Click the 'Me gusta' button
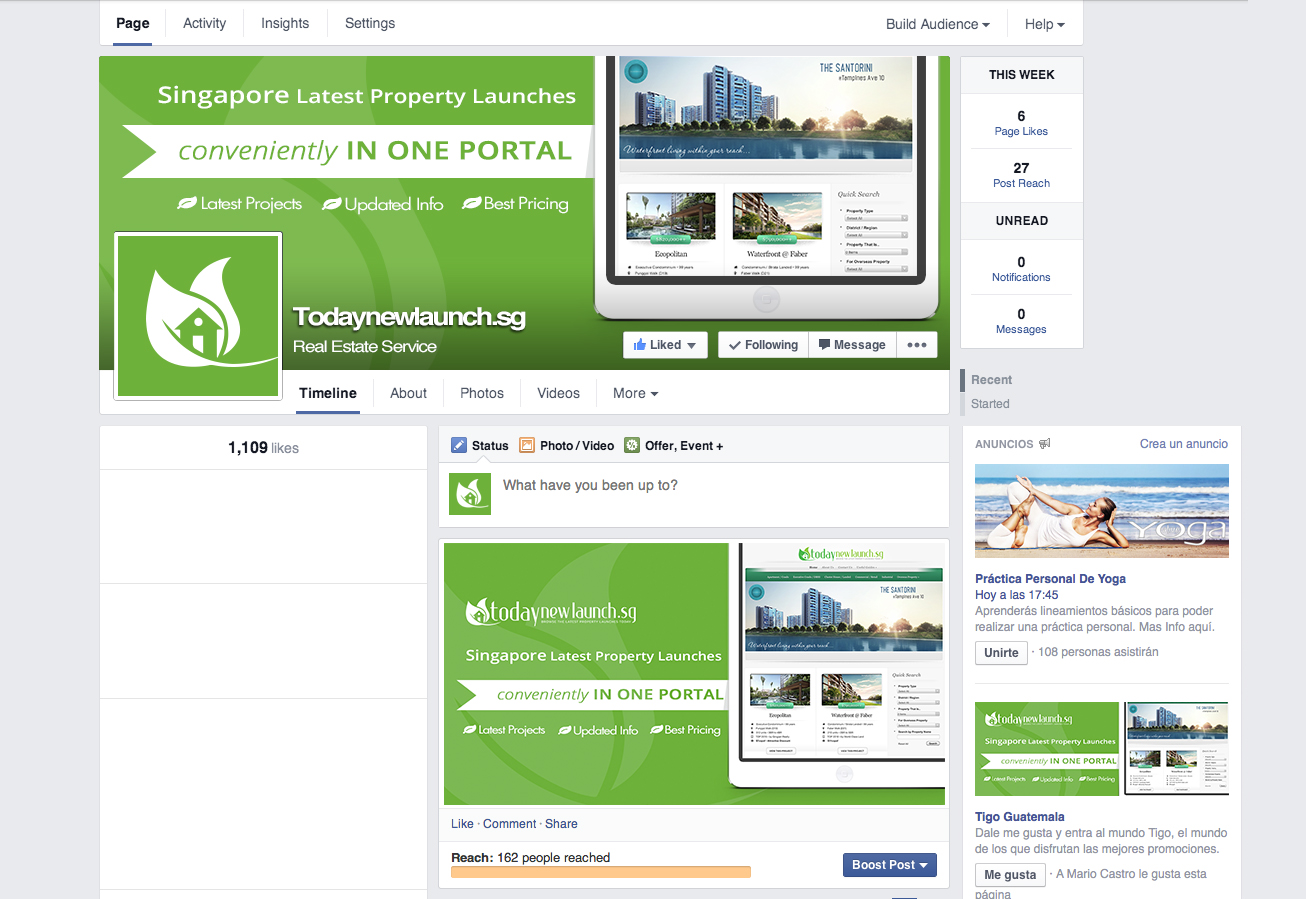 [1010, 875]
